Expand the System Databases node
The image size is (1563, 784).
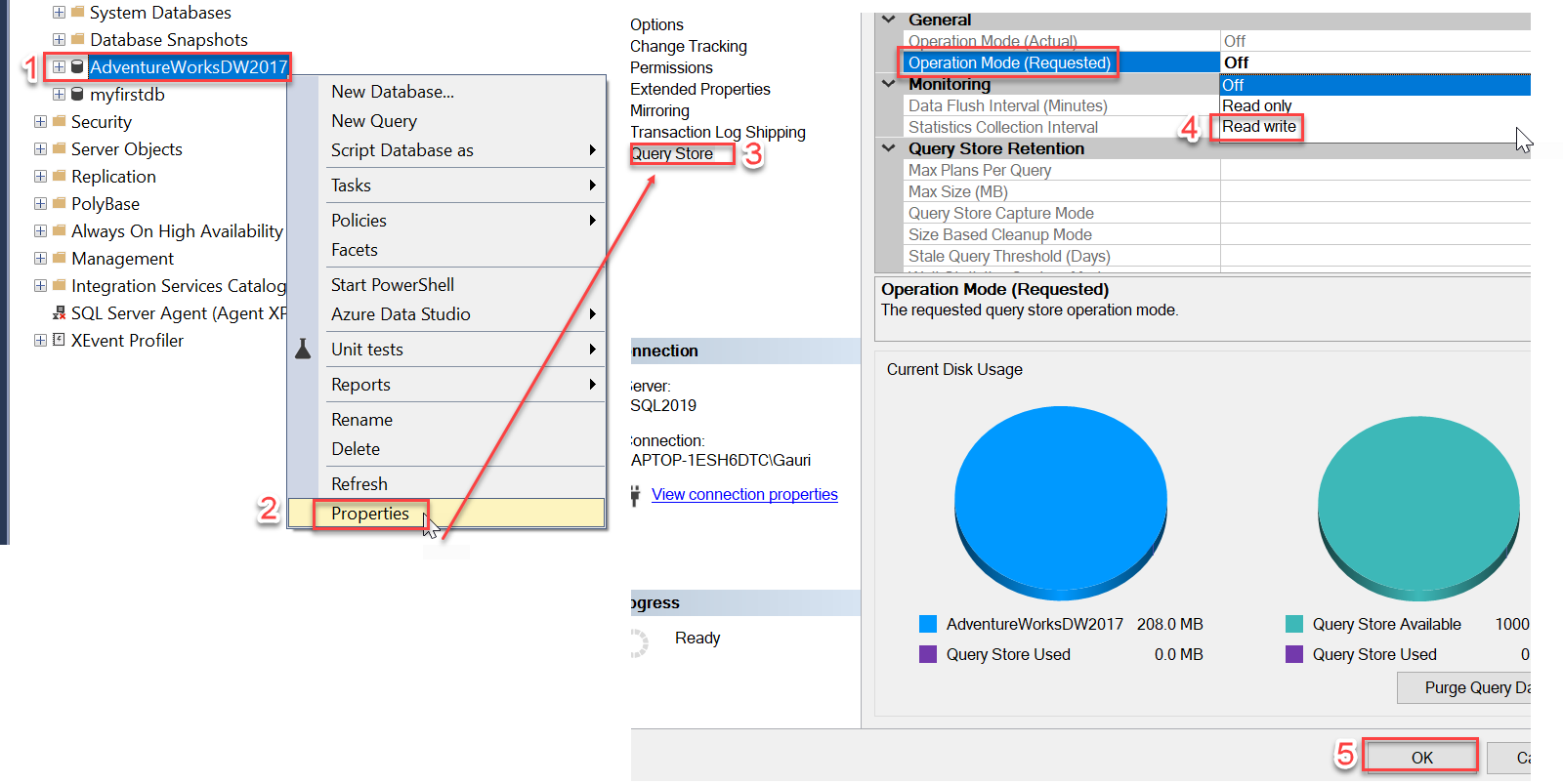click(x=59, y=13)
